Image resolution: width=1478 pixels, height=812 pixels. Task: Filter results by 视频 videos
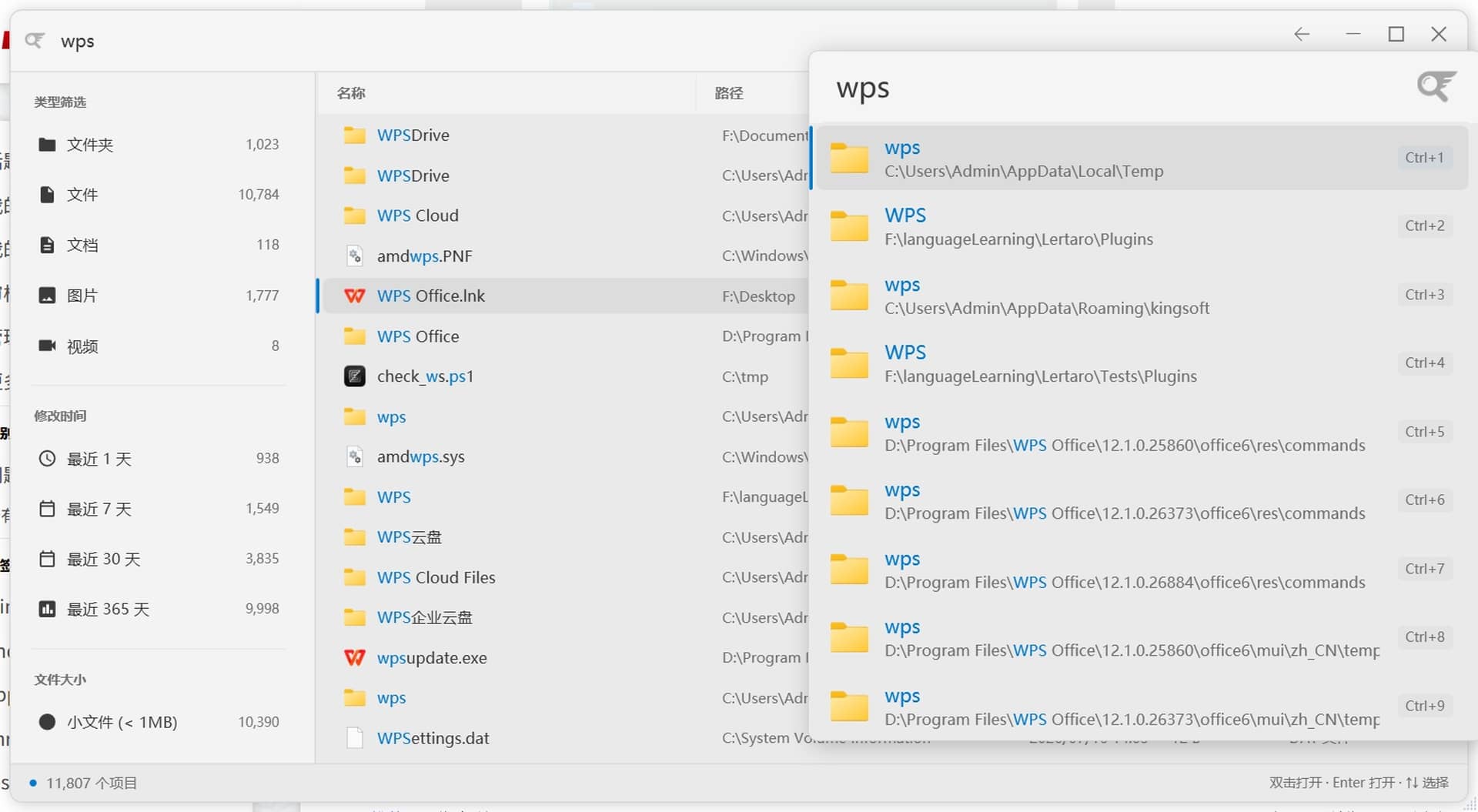(158, 346)
